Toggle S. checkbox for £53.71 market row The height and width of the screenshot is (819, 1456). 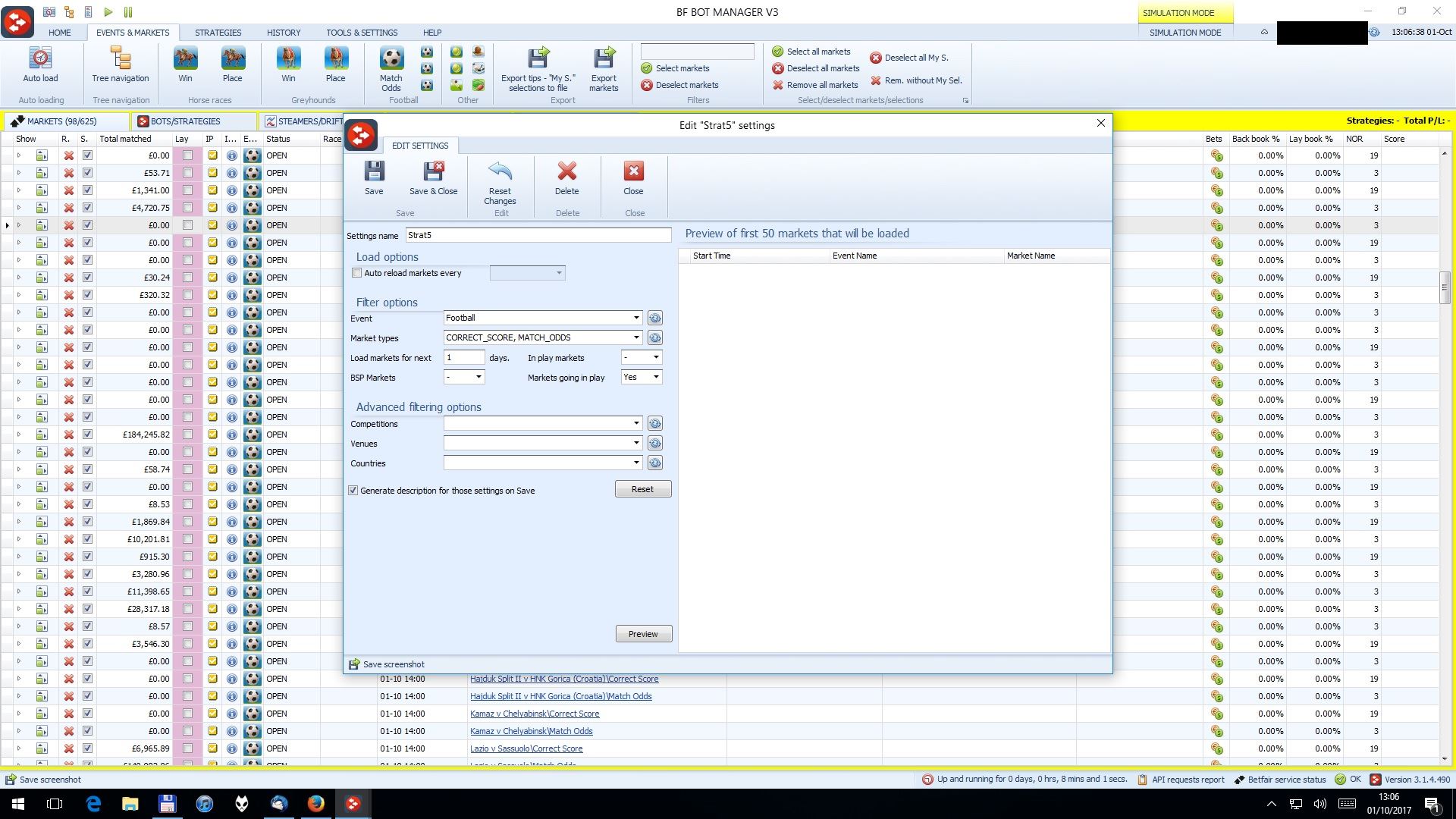[87, 173]
